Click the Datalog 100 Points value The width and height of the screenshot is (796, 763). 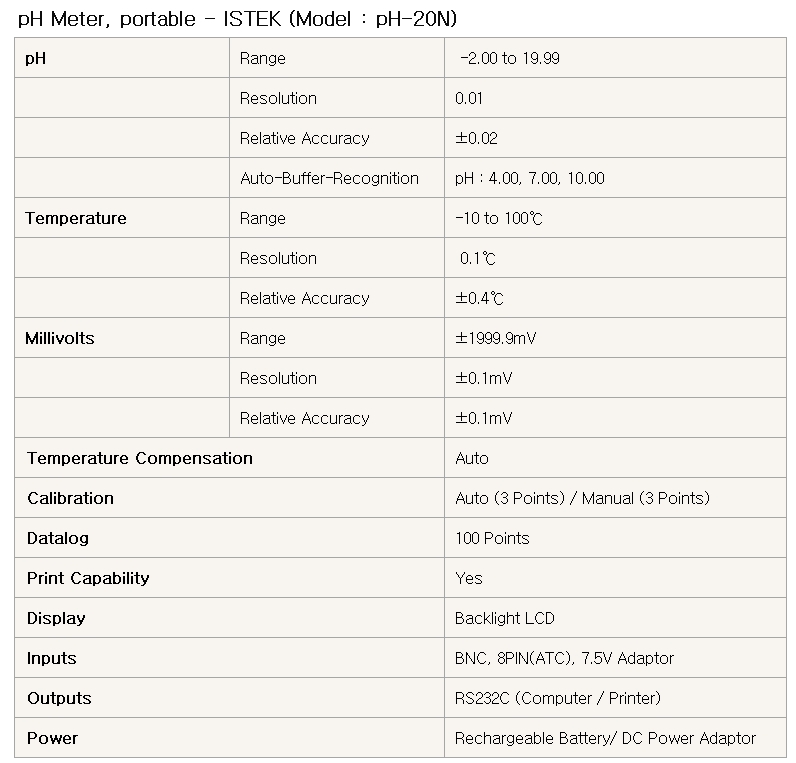pos(492,538)
